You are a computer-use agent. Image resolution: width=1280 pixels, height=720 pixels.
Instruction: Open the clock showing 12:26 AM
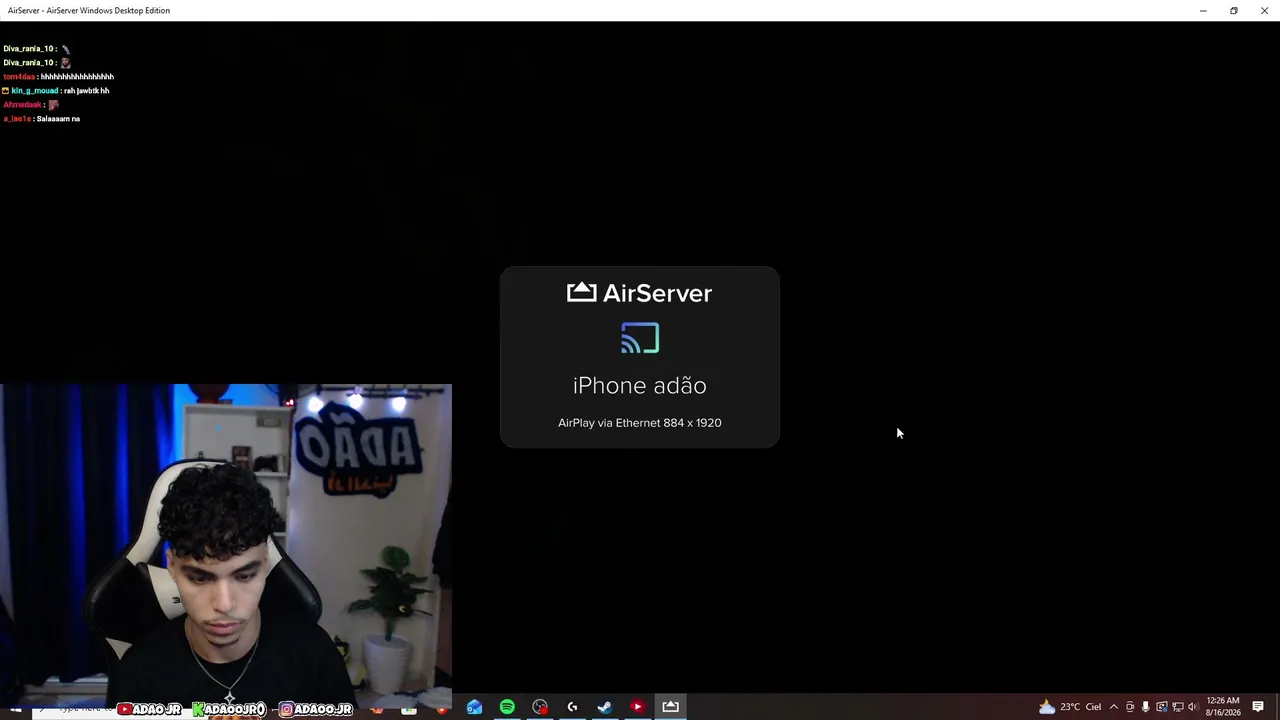(1223, 707)
